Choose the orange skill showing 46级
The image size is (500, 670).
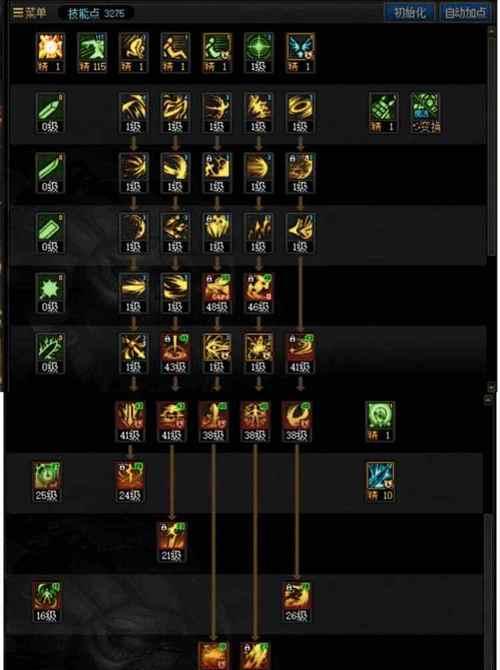258,293
